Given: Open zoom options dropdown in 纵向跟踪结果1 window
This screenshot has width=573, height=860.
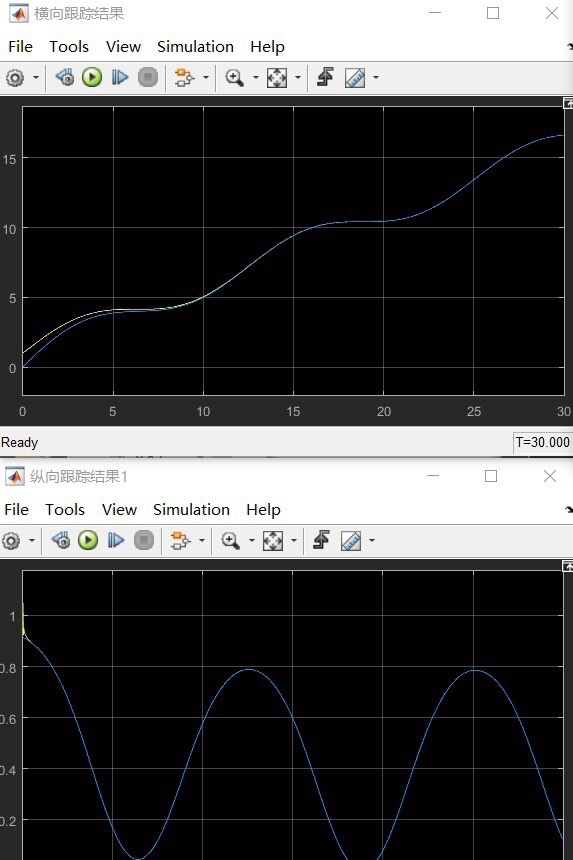Looking at the screenshot, I should (252, 540).
